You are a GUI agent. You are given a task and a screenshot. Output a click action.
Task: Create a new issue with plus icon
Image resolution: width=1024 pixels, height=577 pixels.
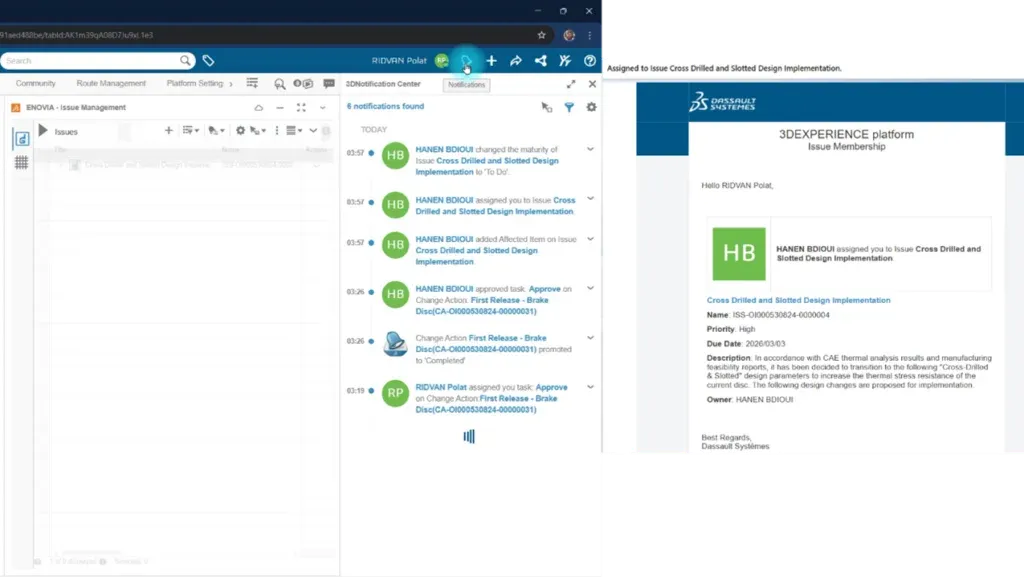(x=168, y=131)
